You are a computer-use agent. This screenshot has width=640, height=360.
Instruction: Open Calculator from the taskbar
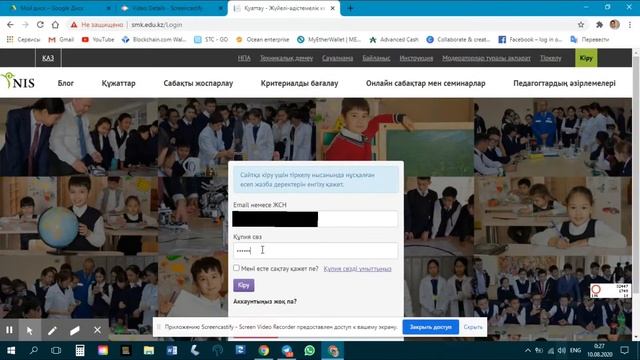pyautogui.click(x=80, y=351)
